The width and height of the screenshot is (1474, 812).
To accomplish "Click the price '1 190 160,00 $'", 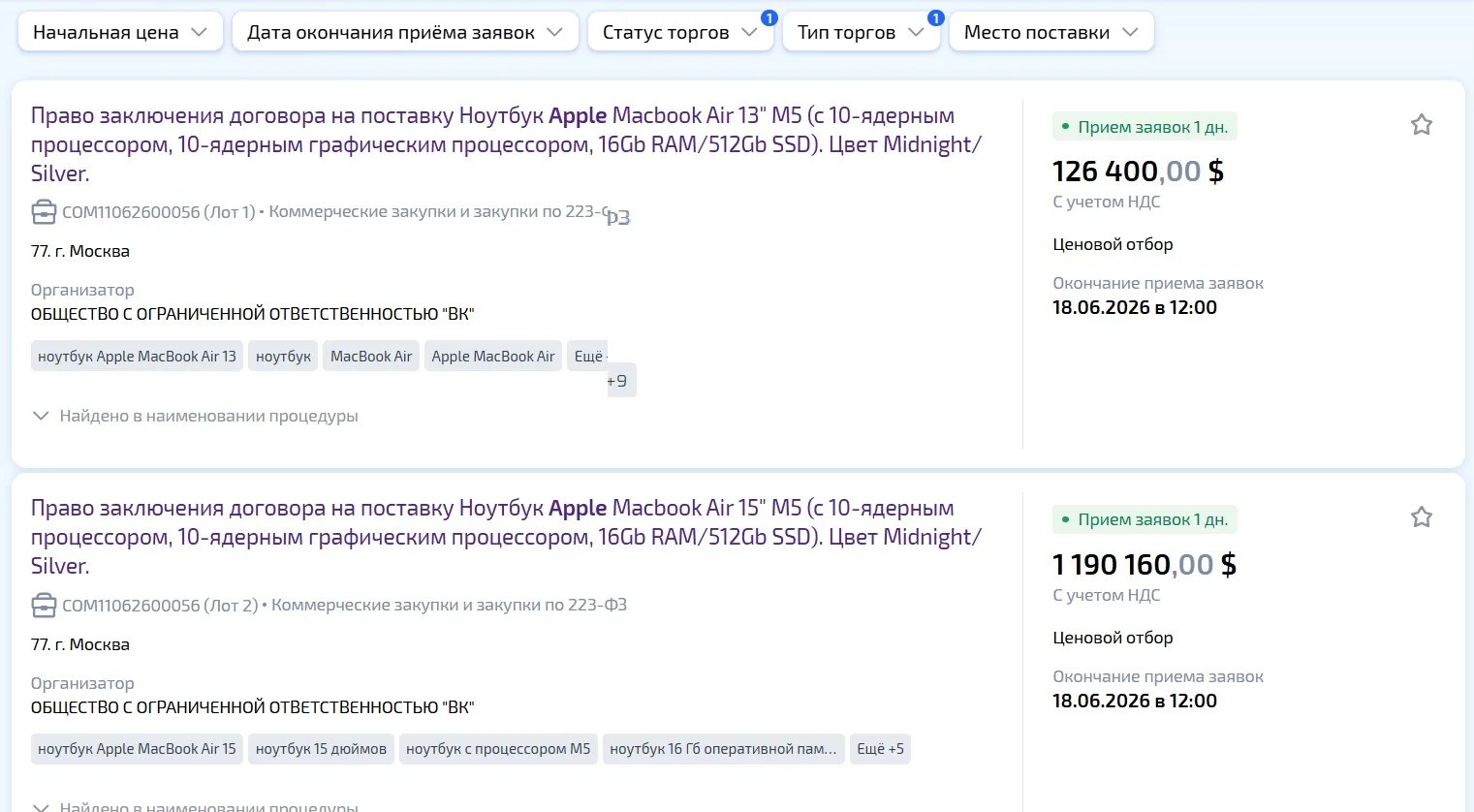I will click(x=1145, y=565).
